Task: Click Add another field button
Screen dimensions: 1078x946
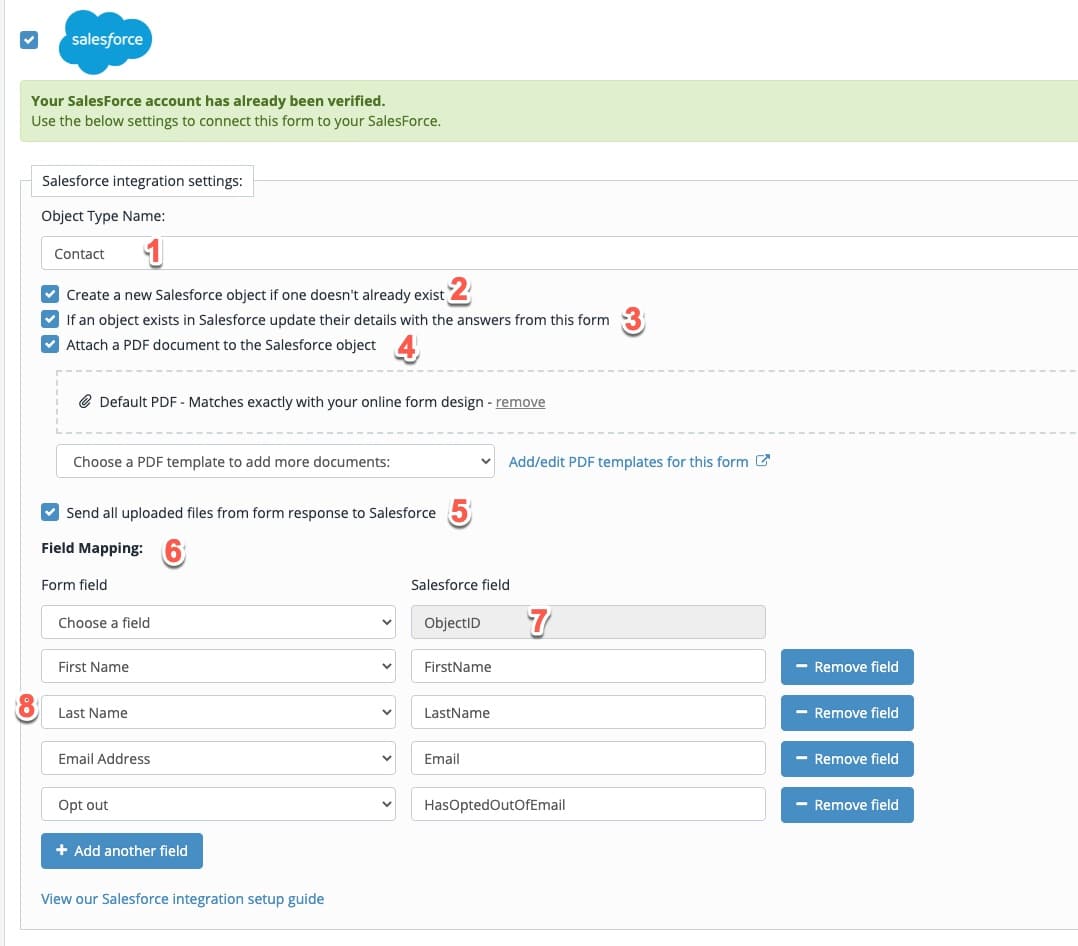Action: pos(122,851)
